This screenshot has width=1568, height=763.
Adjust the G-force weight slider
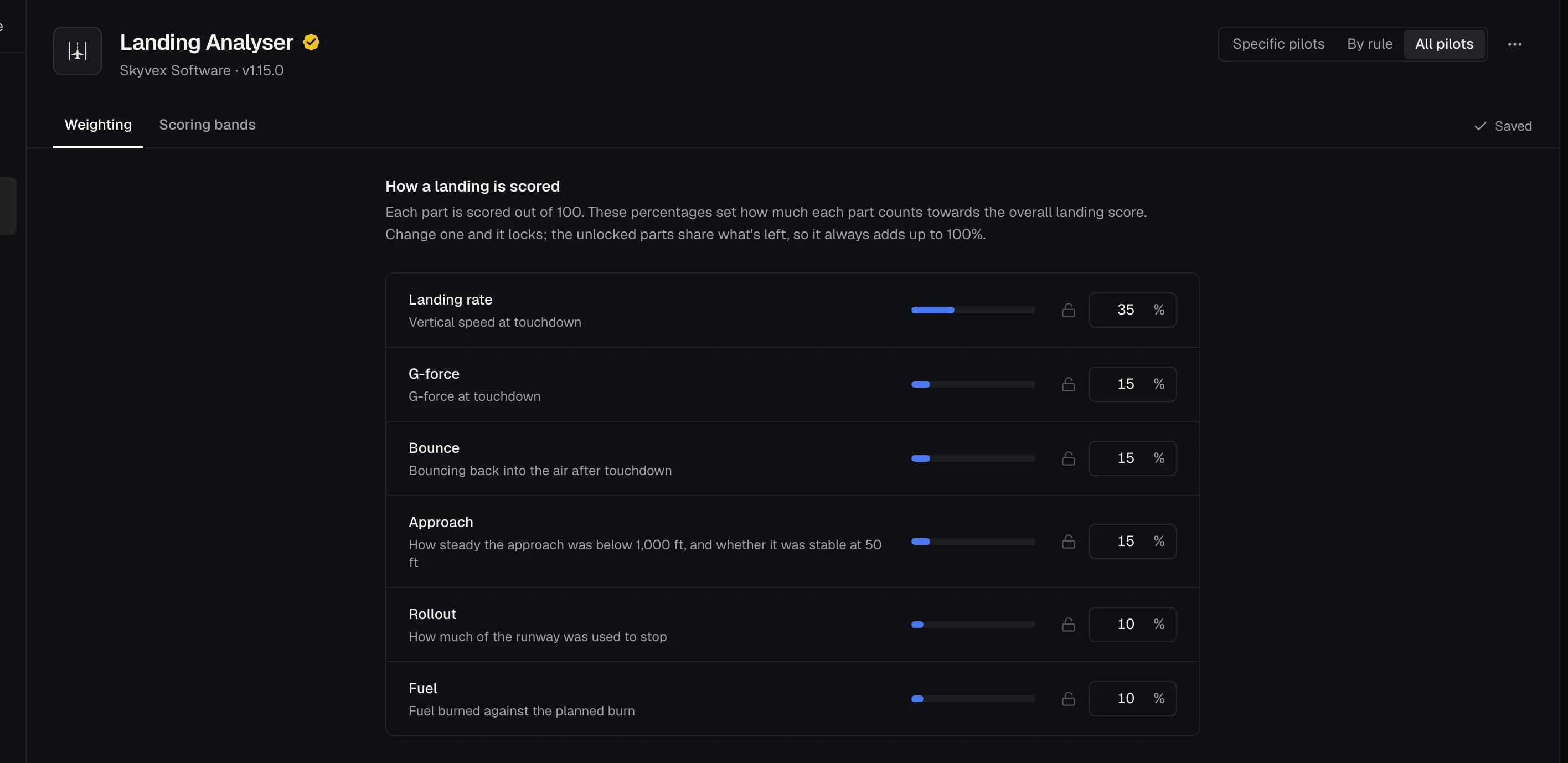(x=973, y=384)
